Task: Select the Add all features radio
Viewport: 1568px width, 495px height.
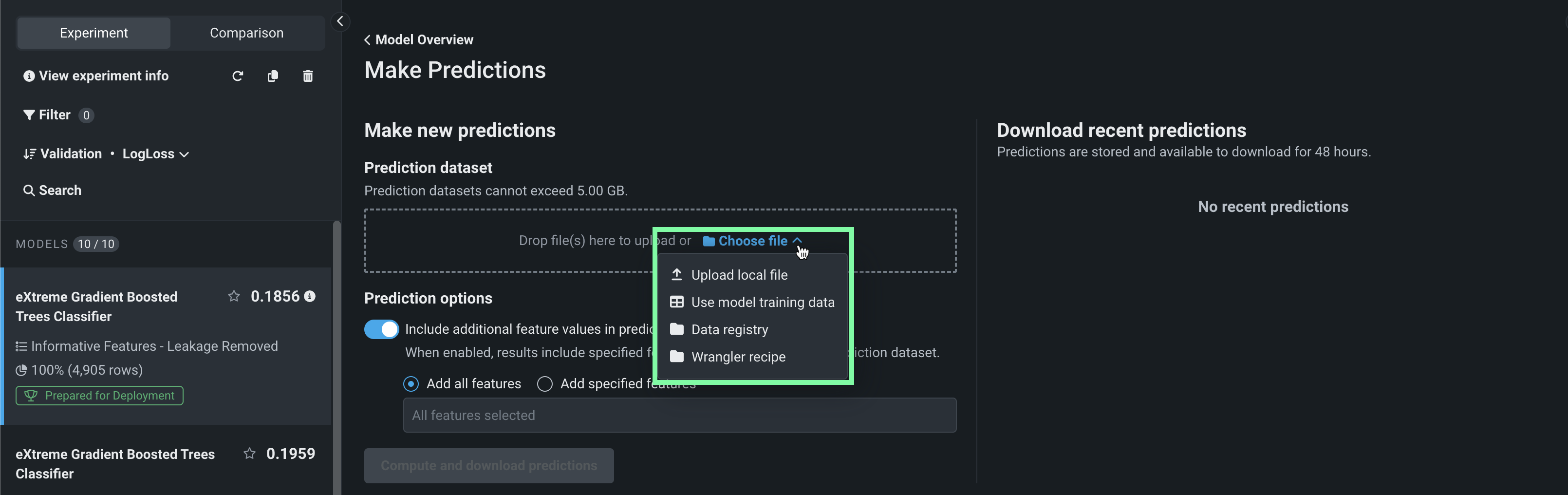Action: [x=411, y=384]
